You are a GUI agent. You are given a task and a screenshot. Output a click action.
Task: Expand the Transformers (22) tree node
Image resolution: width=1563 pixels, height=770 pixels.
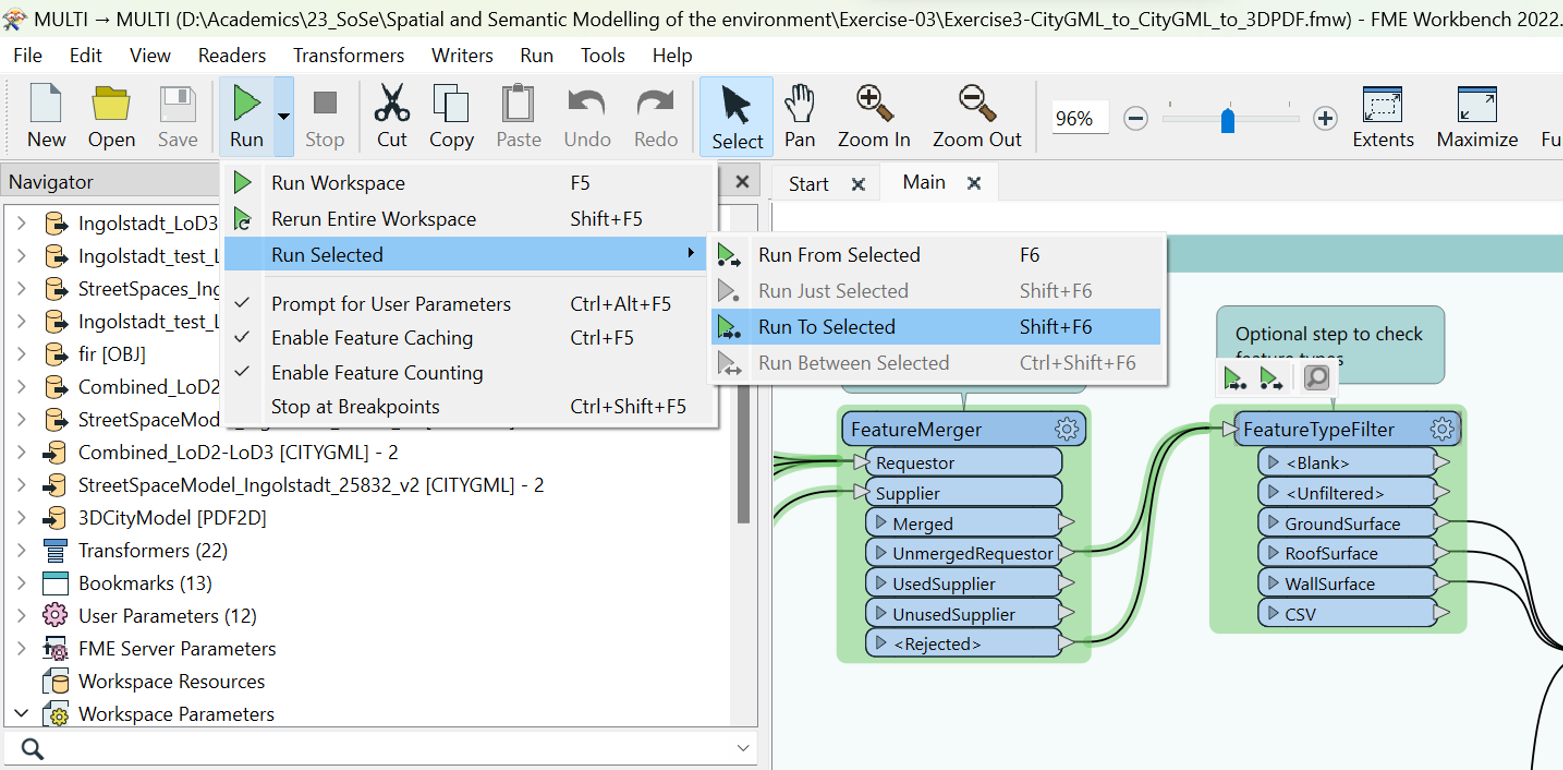coord(21,551)
